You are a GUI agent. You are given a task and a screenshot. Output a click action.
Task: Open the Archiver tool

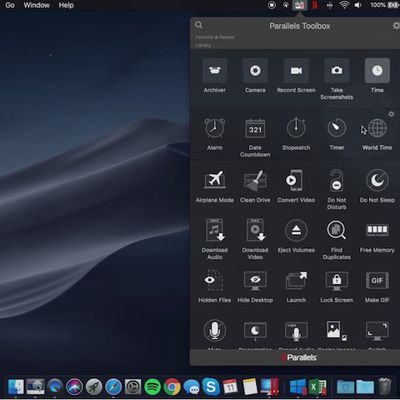coord(215,70)
